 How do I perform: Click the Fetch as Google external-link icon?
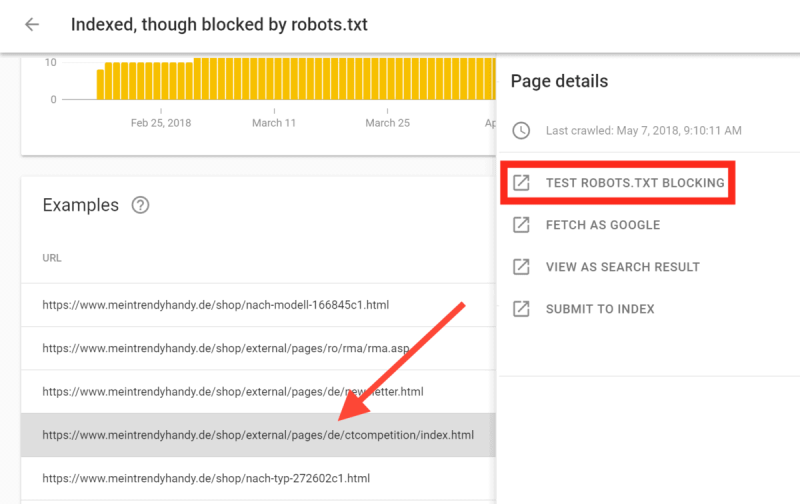click(x=521, y=225)
